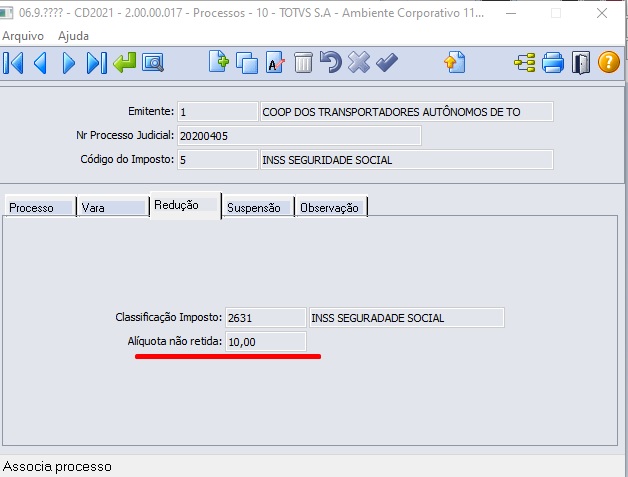Click the Emitente code field
This screenshot has width=628, height=477.
[x=217, y=112]
